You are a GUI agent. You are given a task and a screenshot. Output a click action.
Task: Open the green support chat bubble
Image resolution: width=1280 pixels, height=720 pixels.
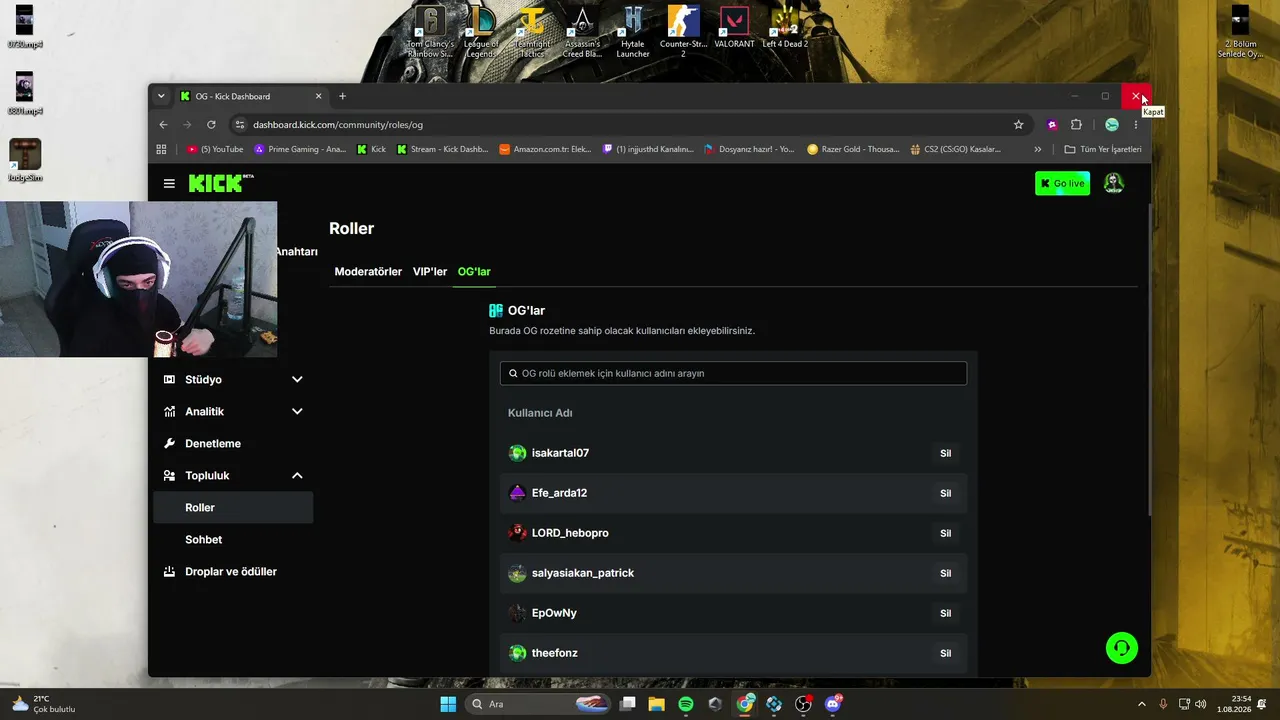coord(1122,648)
